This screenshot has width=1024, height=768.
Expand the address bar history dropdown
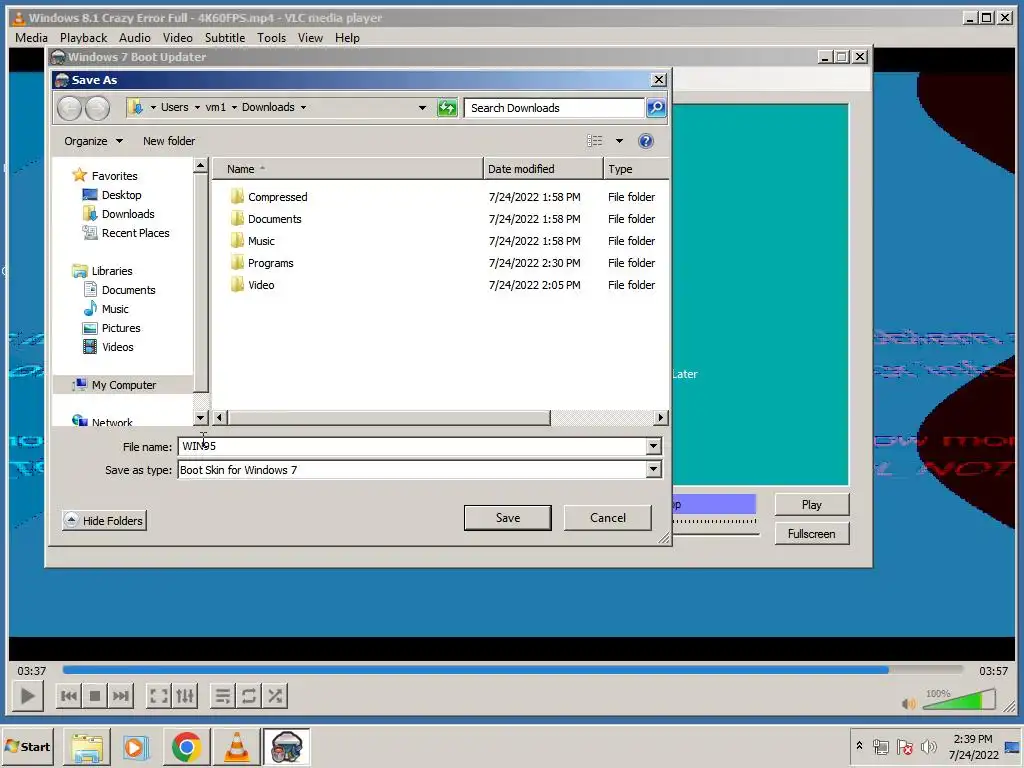point(423,108)
